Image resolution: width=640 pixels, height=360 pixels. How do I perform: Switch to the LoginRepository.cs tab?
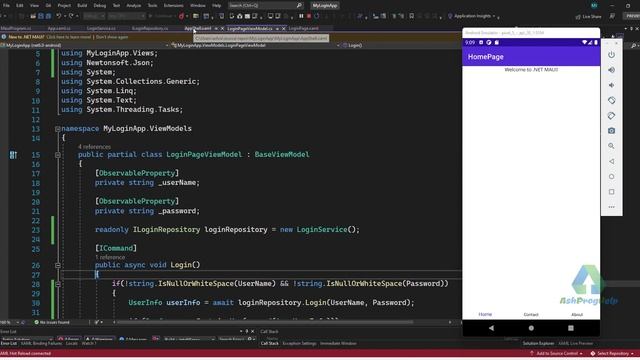tap(150, 29)
